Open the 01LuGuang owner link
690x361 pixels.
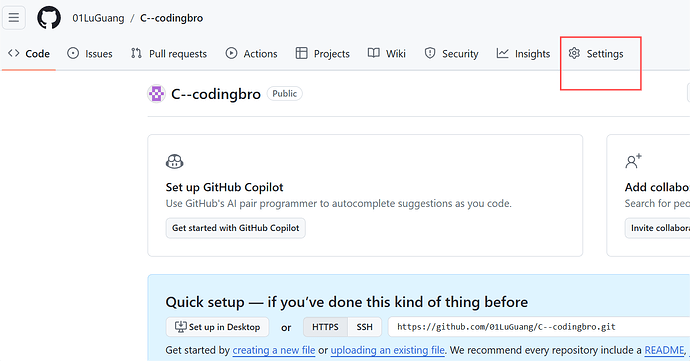98,18
